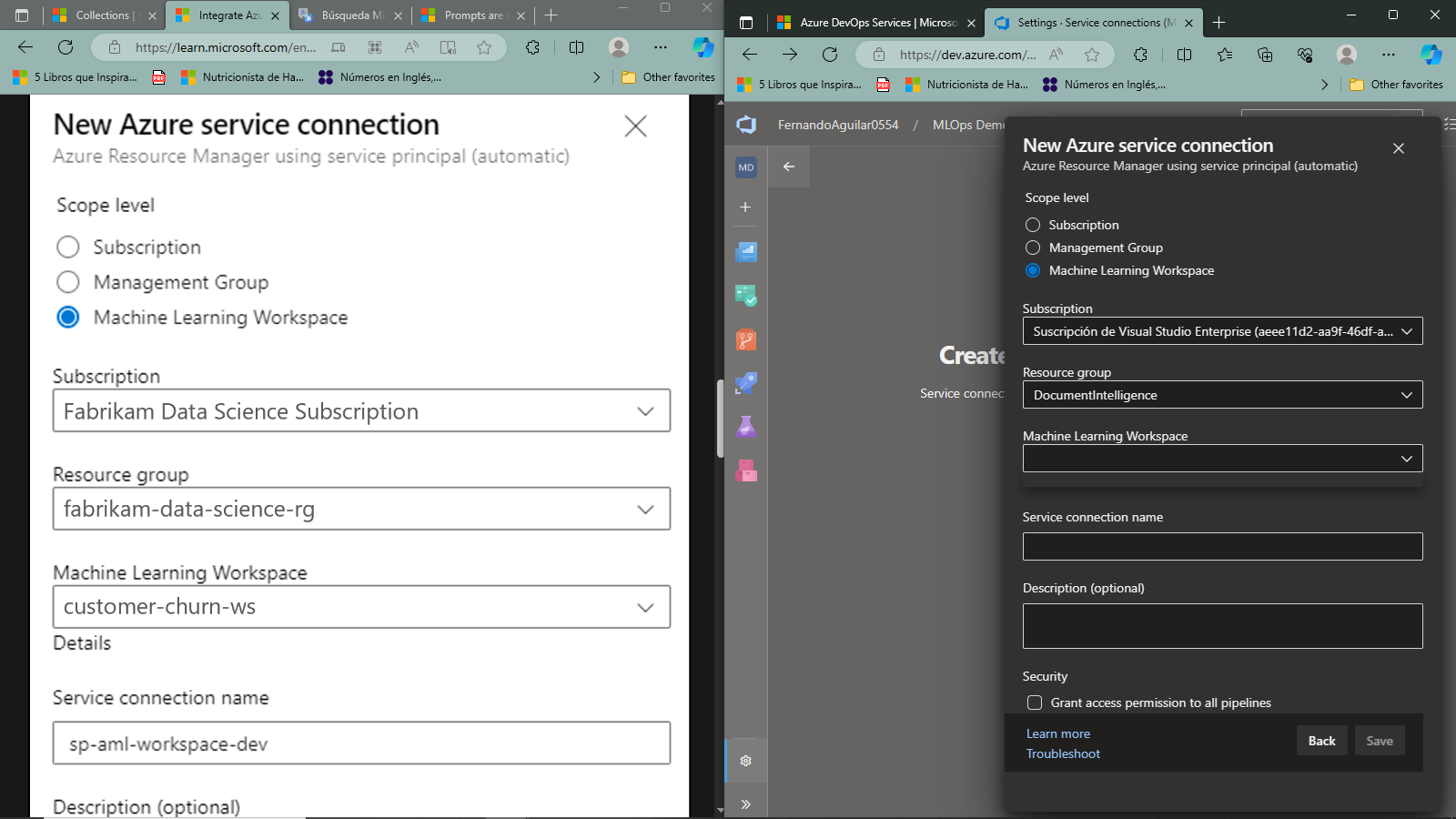1456x819 pixels.
Task: Open Project settings with the gear icon
Action: click(x=745, y=761)
